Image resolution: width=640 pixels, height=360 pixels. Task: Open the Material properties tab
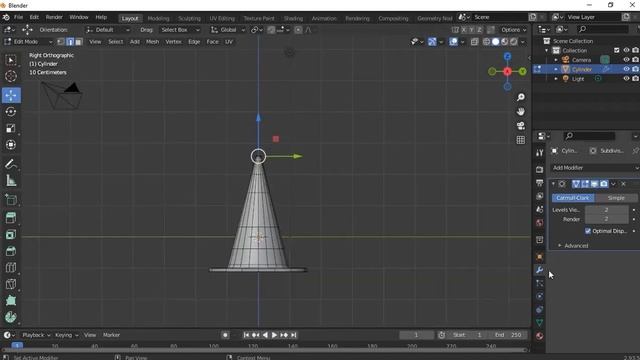539,336
